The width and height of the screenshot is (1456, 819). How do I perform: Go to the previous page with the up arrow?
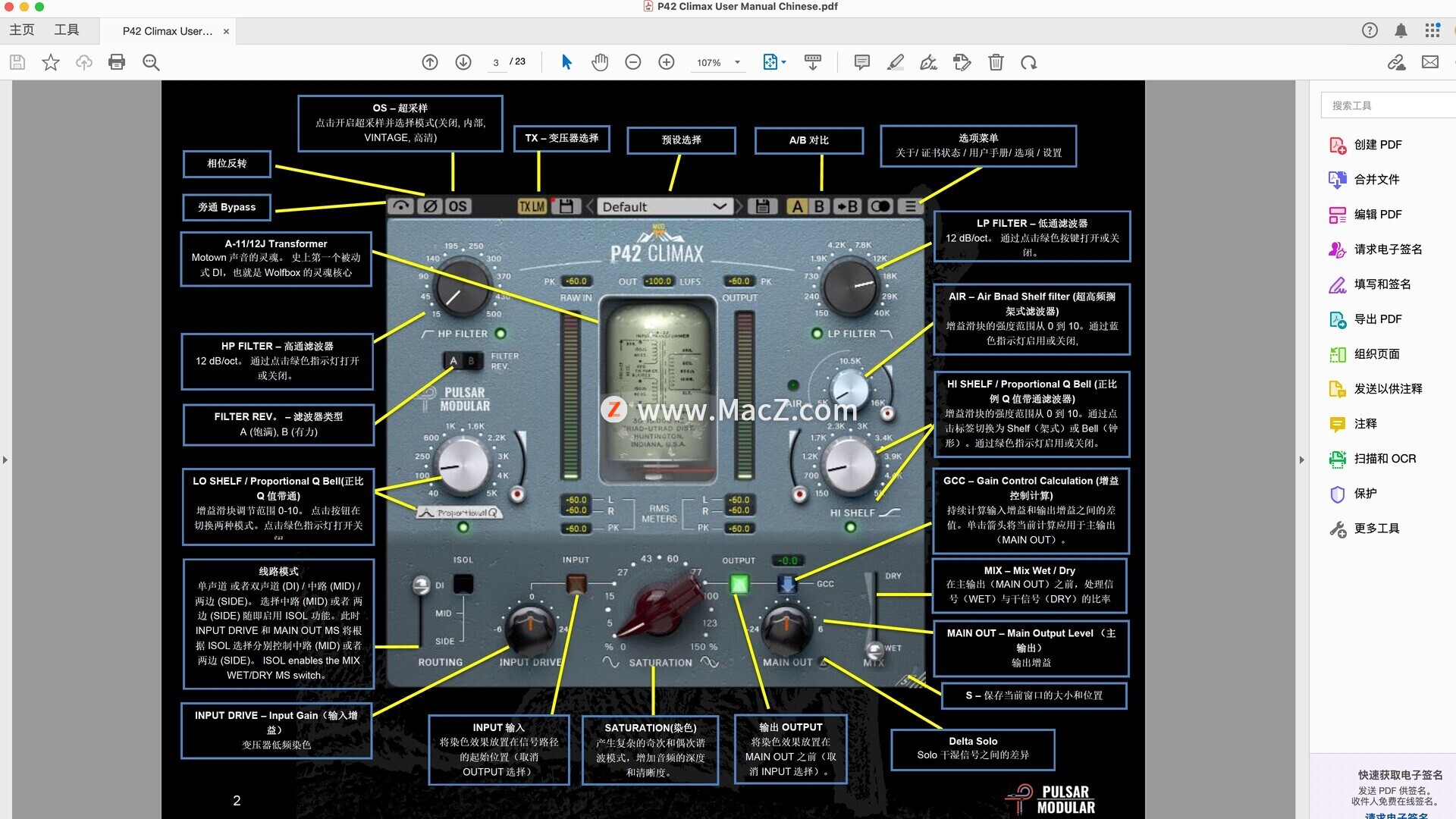point(430,62)
